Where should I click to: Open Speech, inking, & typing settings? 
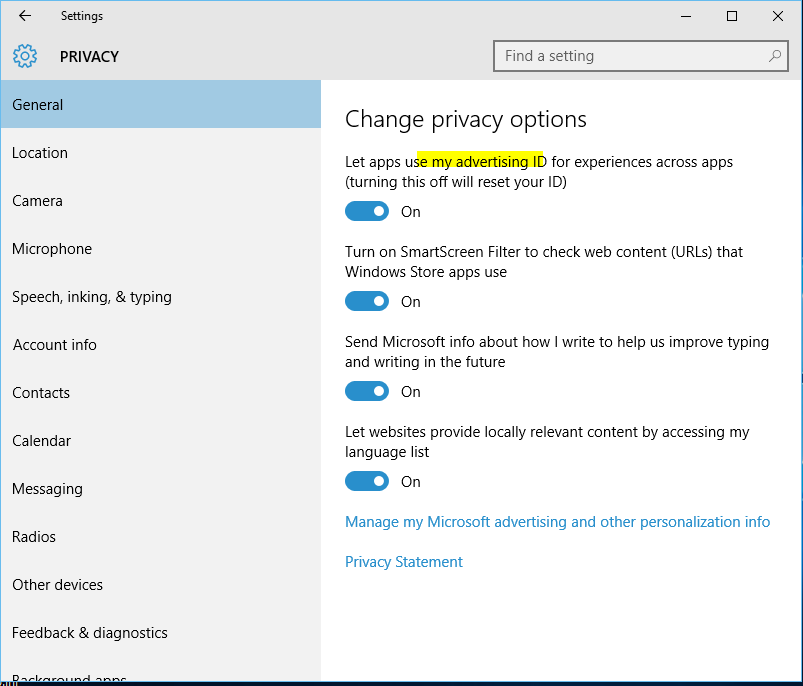(x=92, y=297)
